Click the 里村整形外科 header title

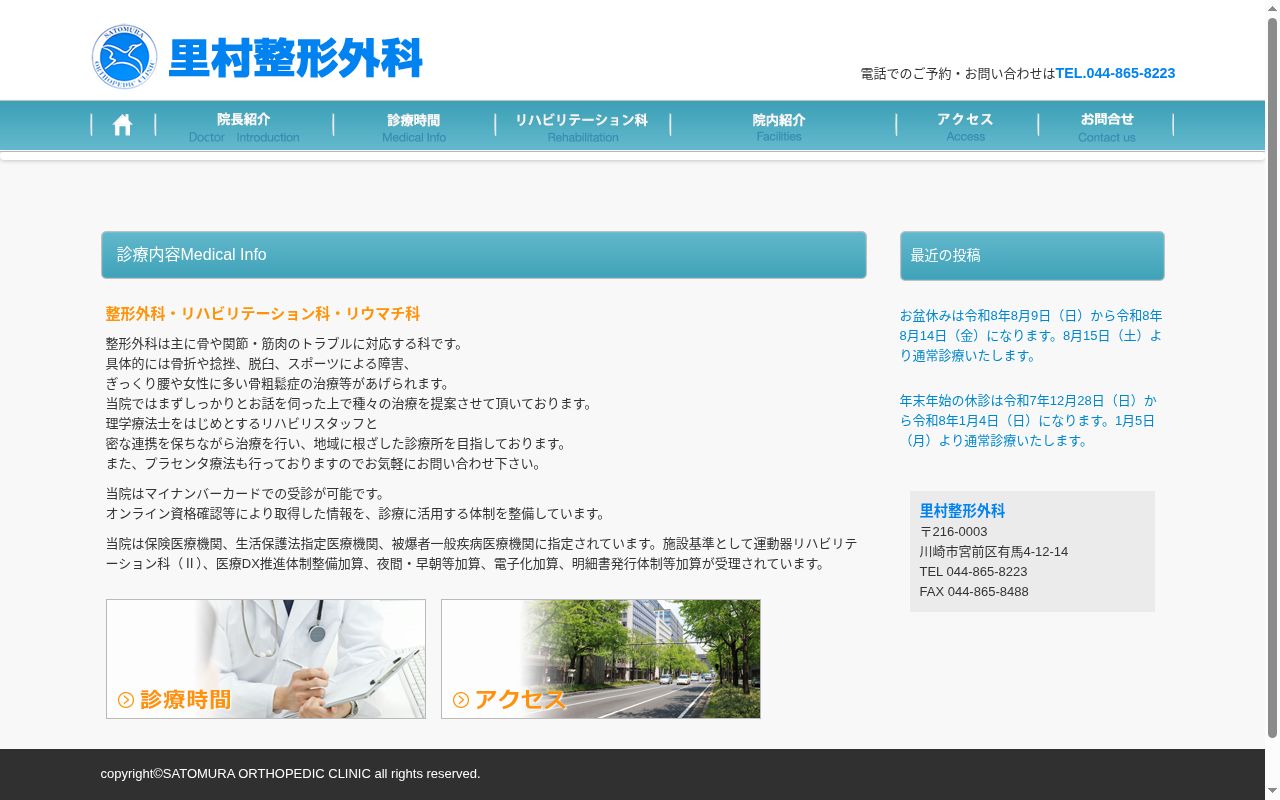click(296, 58)
